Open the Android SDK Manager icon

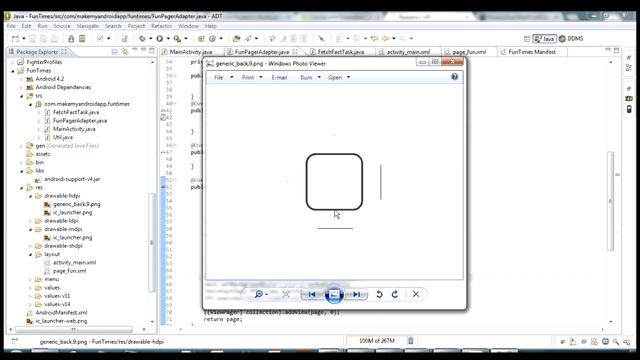coord(71,39)
